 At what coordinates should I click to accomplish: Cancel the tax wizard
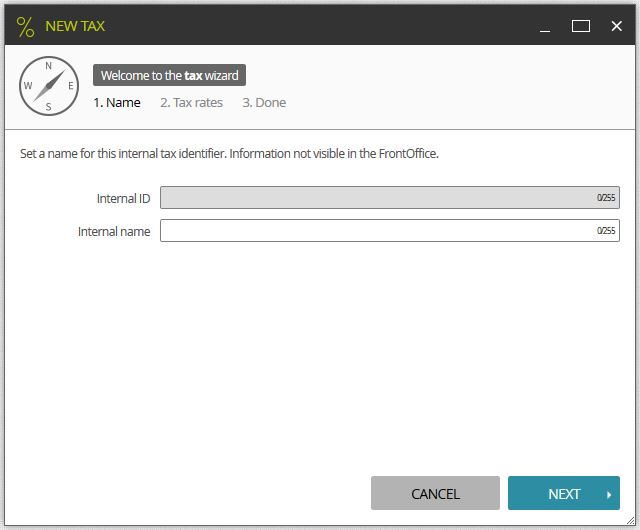pyautogui.click(x=435, y=493)
